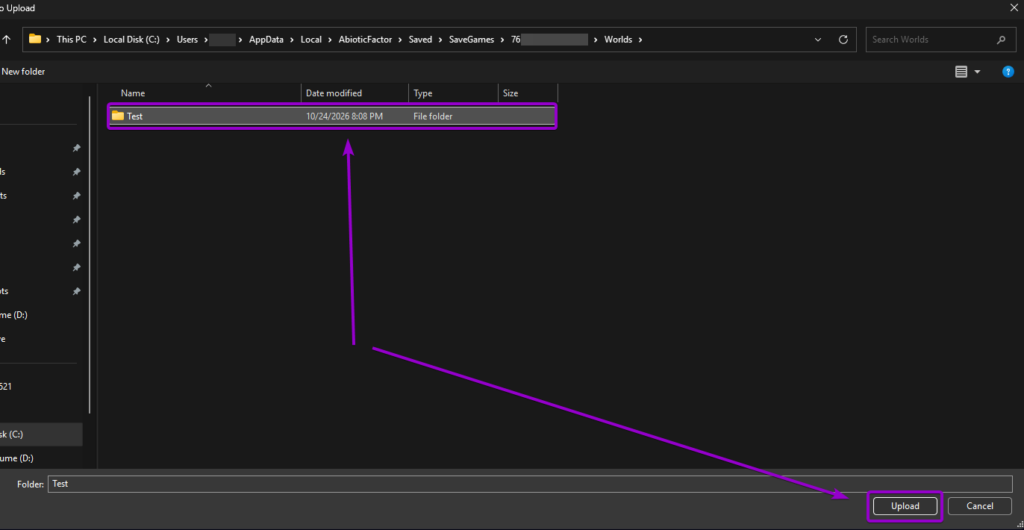Image resolution: width=1024 pixels, height=530 pixels.
Task: Click the change view layout icon
Action: [x=961, y=72]
